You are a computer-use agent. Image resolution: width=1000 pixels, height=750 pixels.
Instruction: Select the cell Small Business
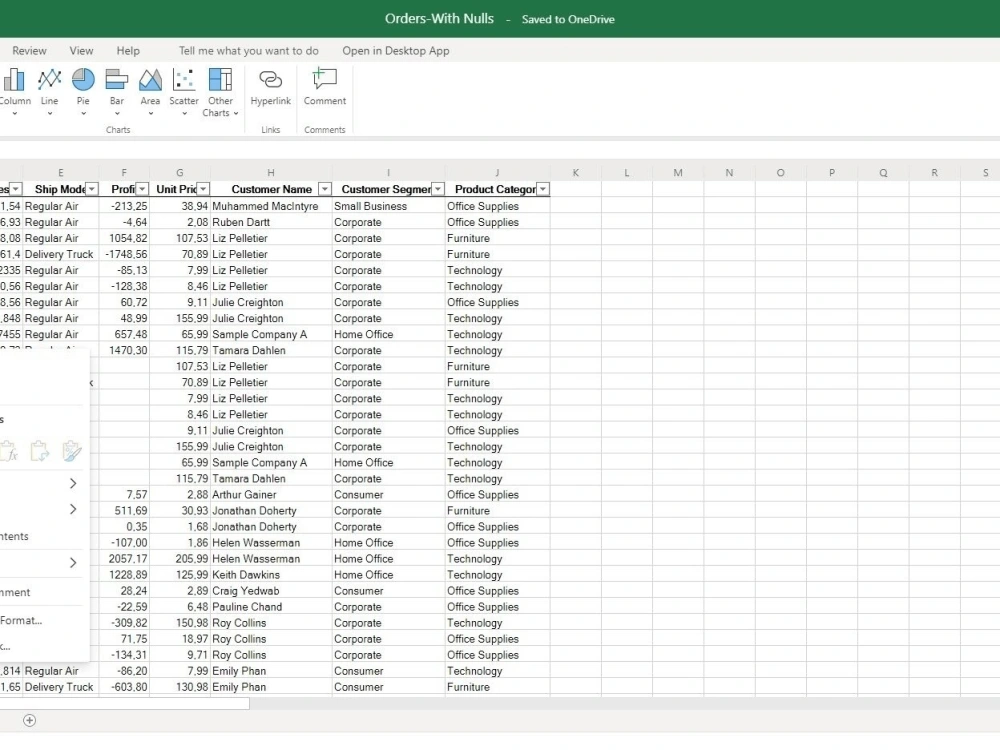[x=388, y=206]
